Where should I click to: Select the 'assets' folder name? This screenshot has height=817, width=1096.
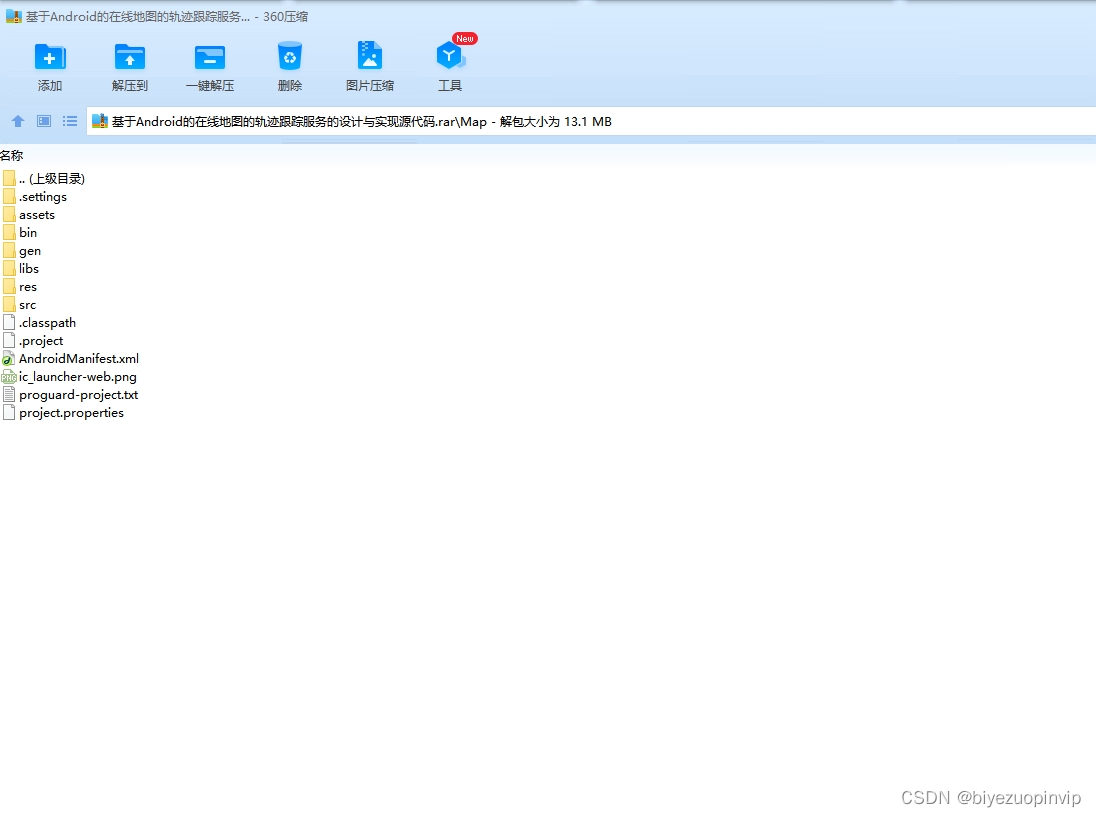pyautogui.click(x=37, y=215)
